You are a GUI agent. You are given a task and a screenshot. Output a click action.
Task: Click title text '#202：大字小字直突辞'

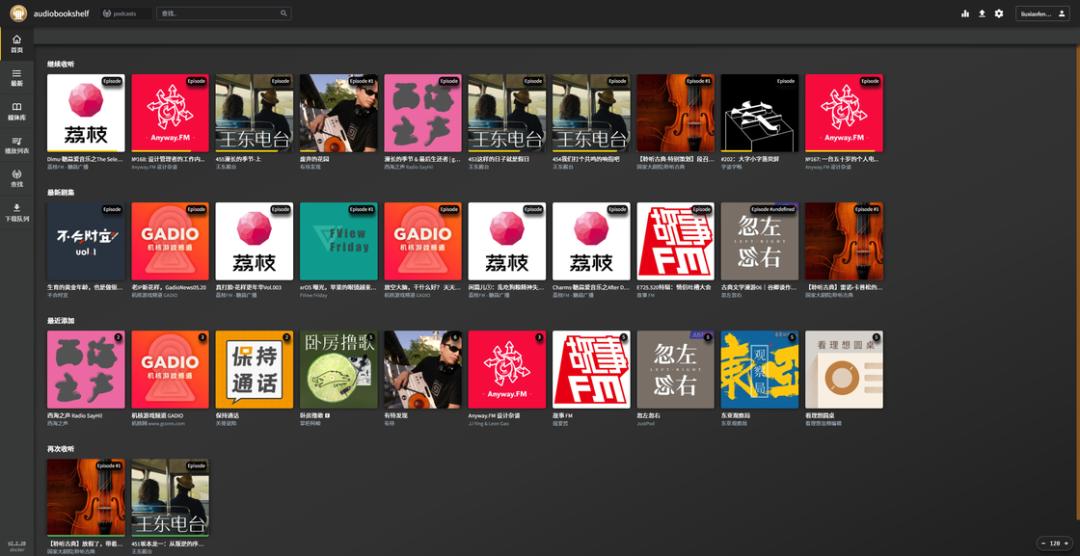[750, 159]
